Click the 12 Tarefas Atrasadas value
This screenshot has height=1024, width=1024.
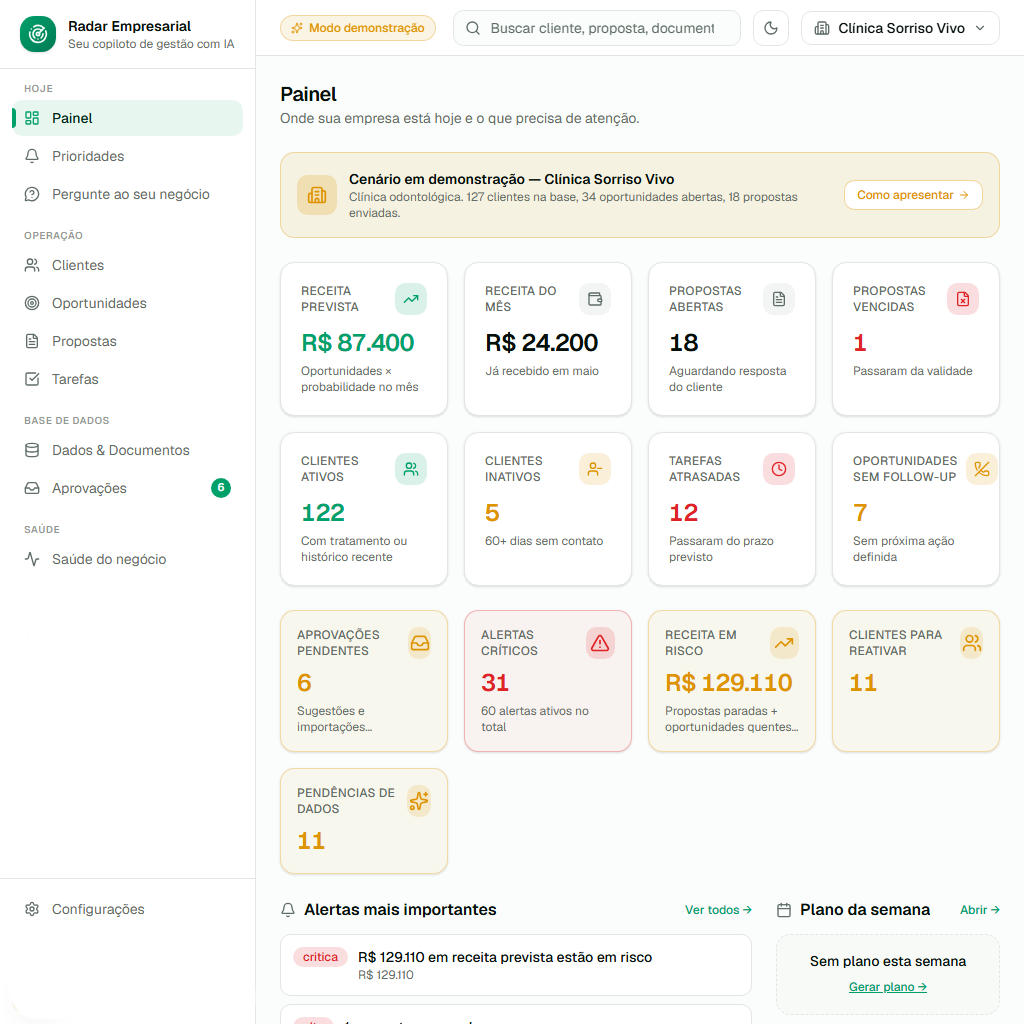pyautogui.click(x=684, y=513)
